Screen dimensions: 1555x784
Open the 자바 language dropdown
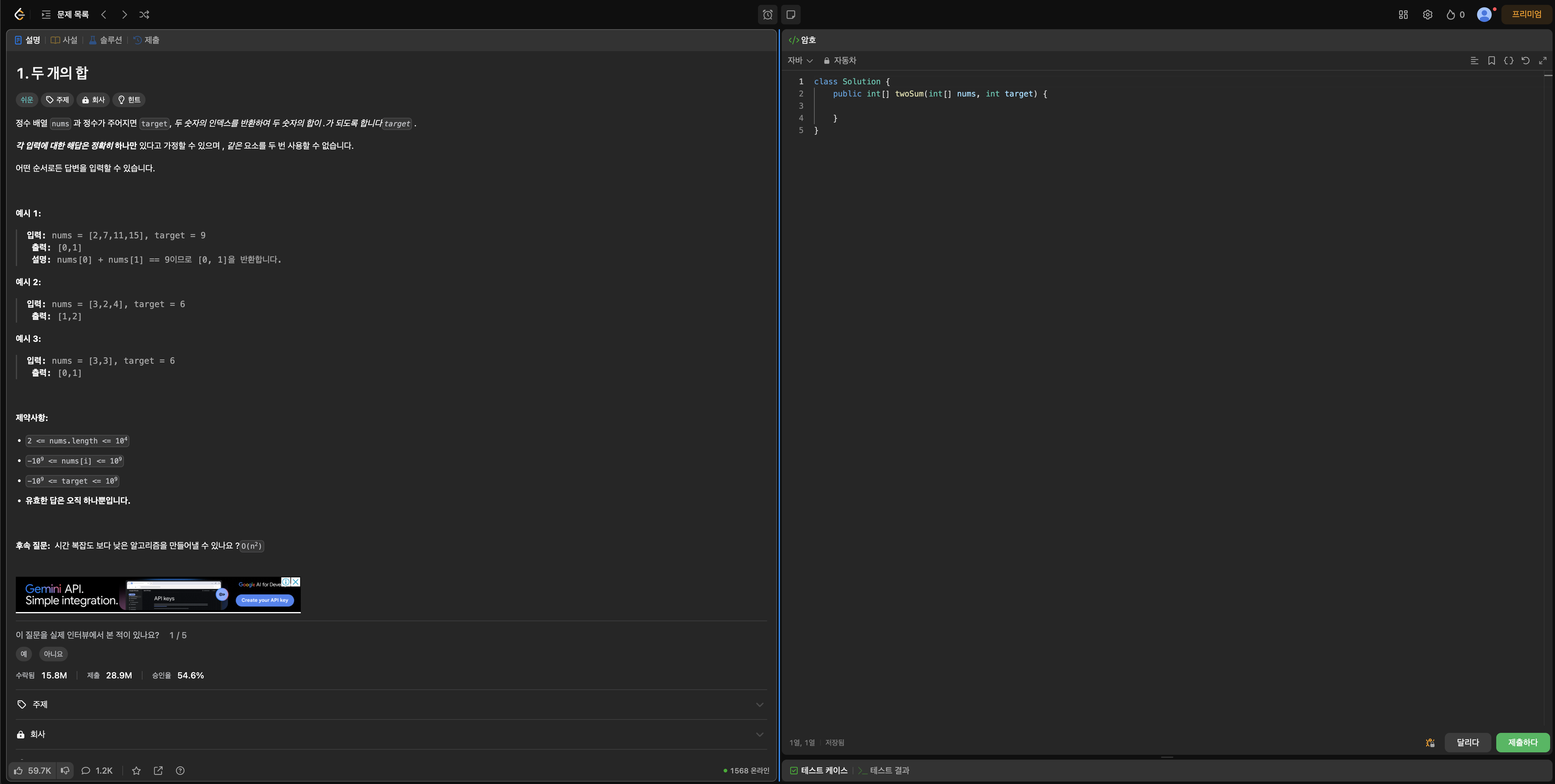click(x=800, y=60)
